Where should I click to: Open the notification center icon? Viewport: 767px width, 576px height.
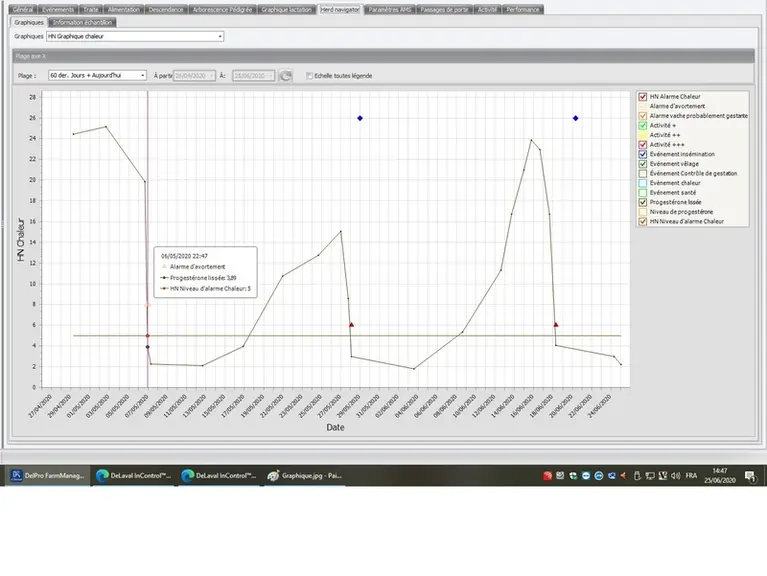750,476
